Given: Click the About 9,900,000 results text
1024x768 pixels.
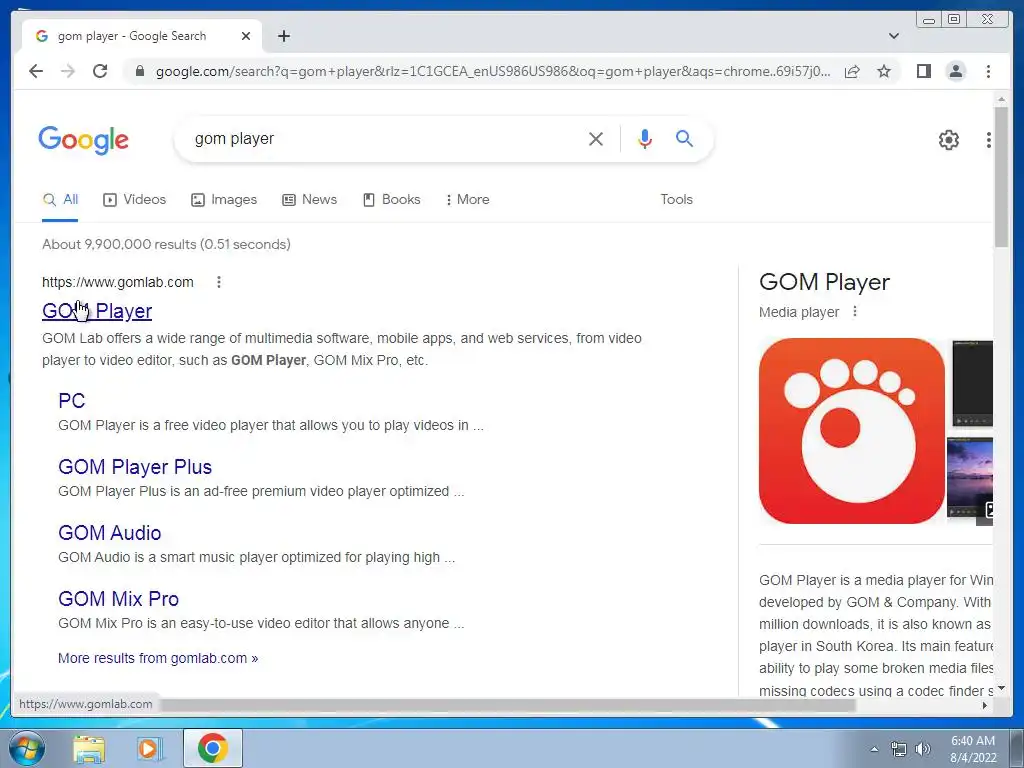Looking at the screenshot, I should click(x=166, y=244).
